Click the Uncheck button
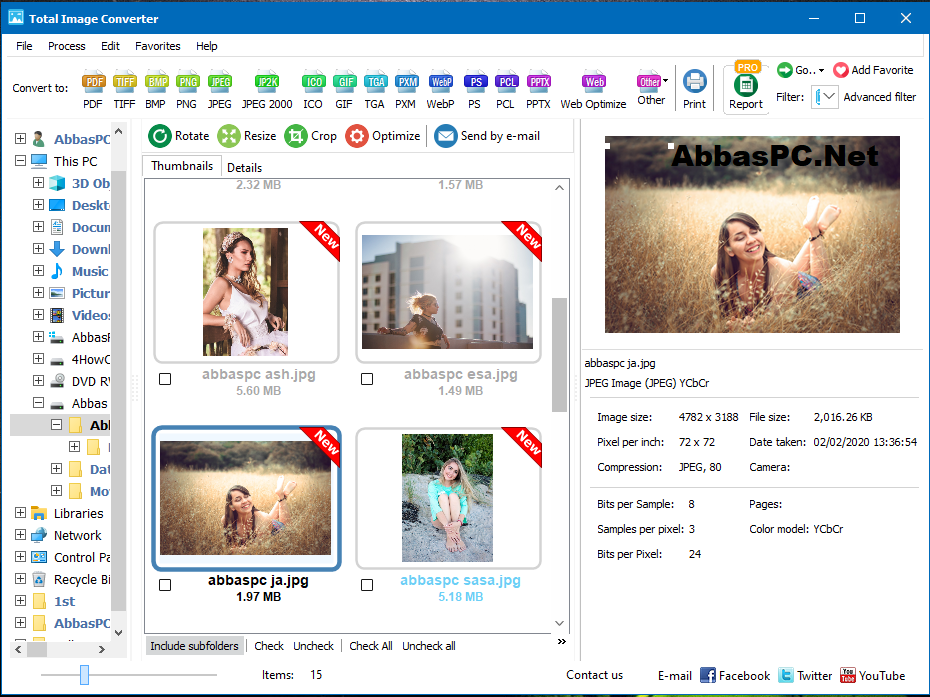Screen dimensions: 930x697 (313, 646)
